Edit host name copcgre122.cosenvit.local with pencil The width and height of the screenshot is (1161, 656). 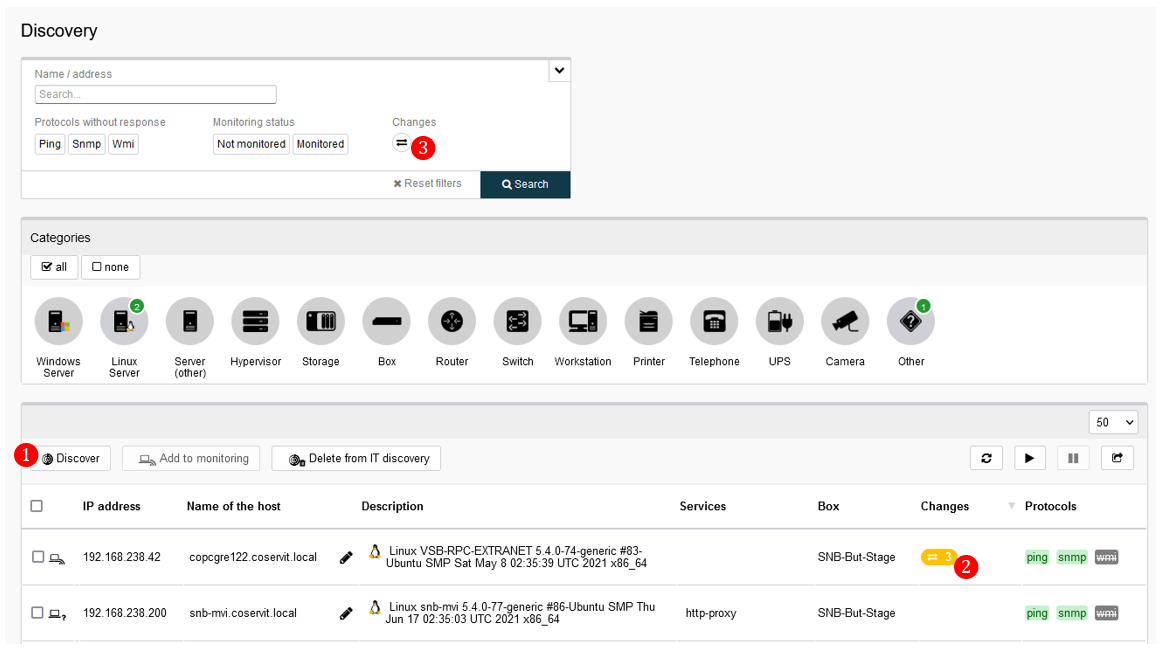pos(346,558)
